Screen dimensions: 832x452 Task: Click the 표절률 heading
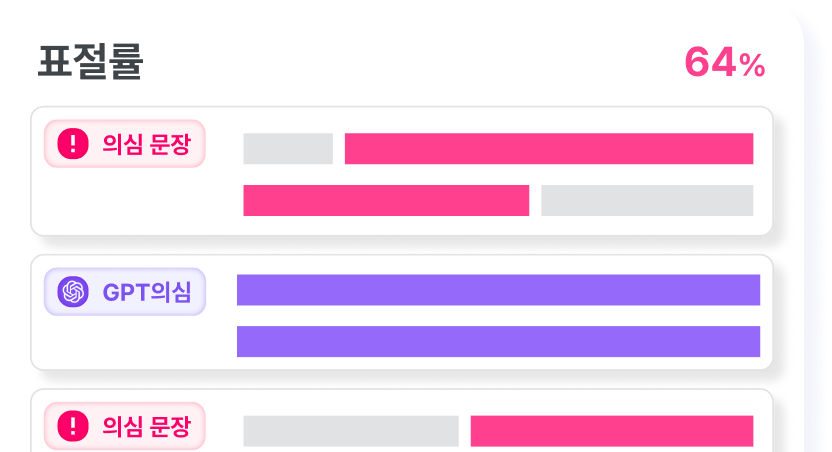click(90, 62)
